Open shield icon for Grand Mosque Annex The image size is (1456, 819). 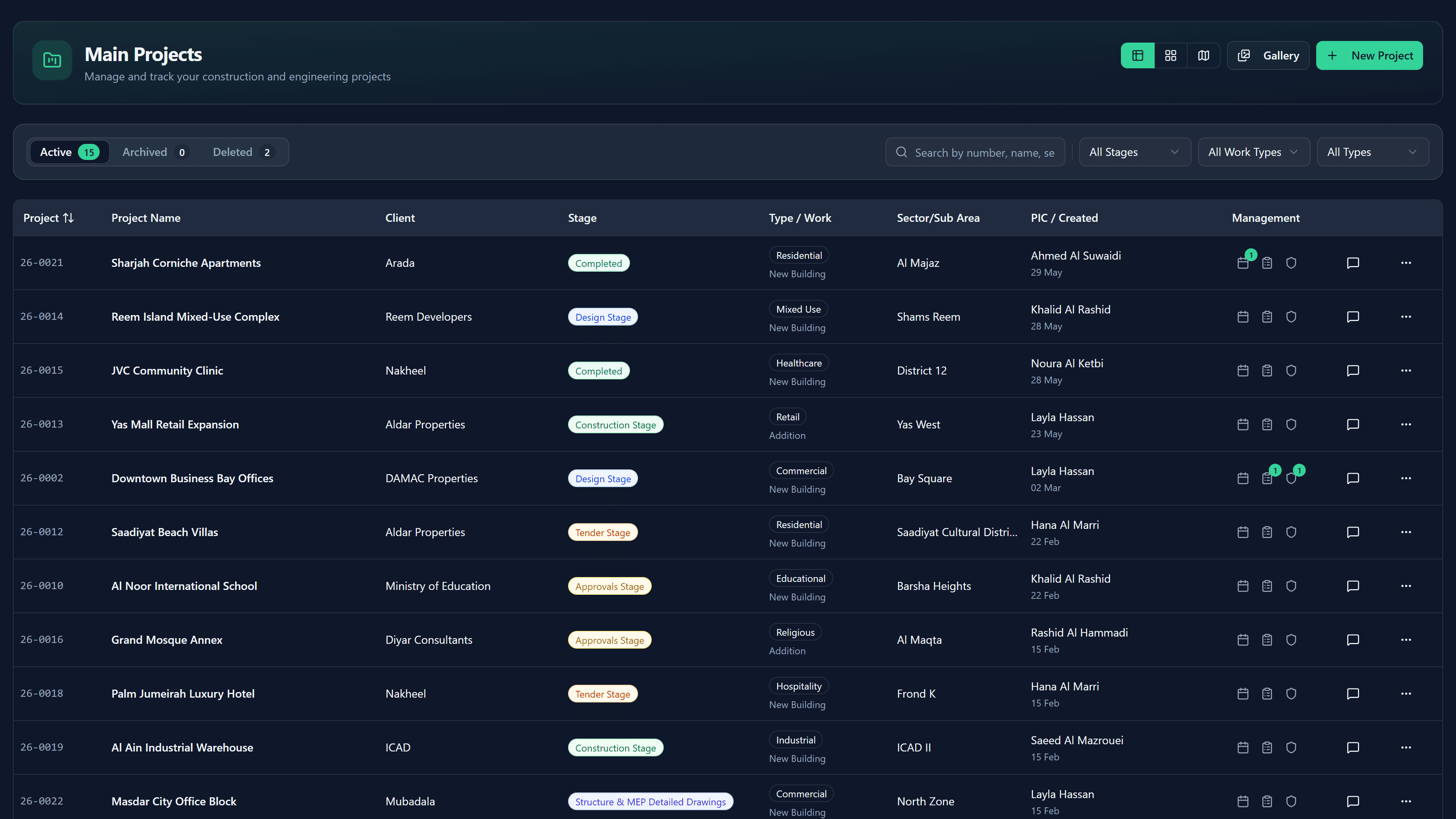pyautogui.click(x=1291, y=640)
